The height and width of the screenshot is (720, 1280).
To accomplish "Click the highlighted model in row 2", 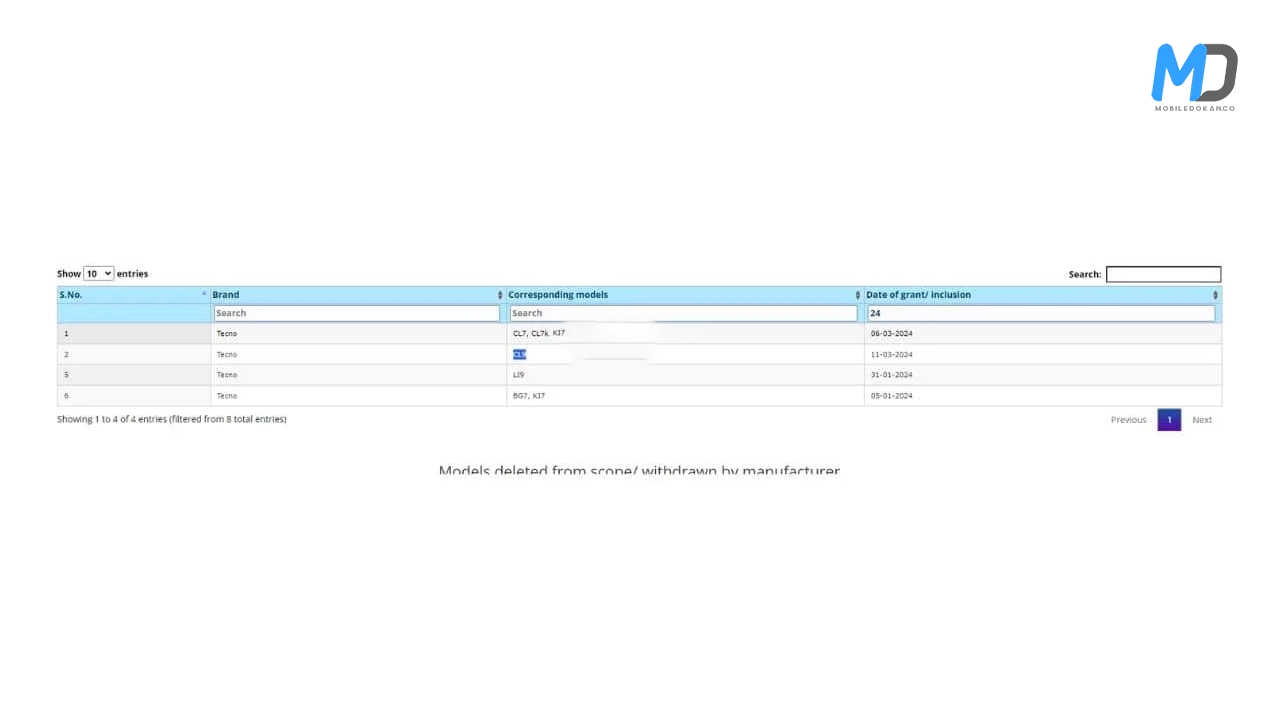I will [x=519, y=354].
